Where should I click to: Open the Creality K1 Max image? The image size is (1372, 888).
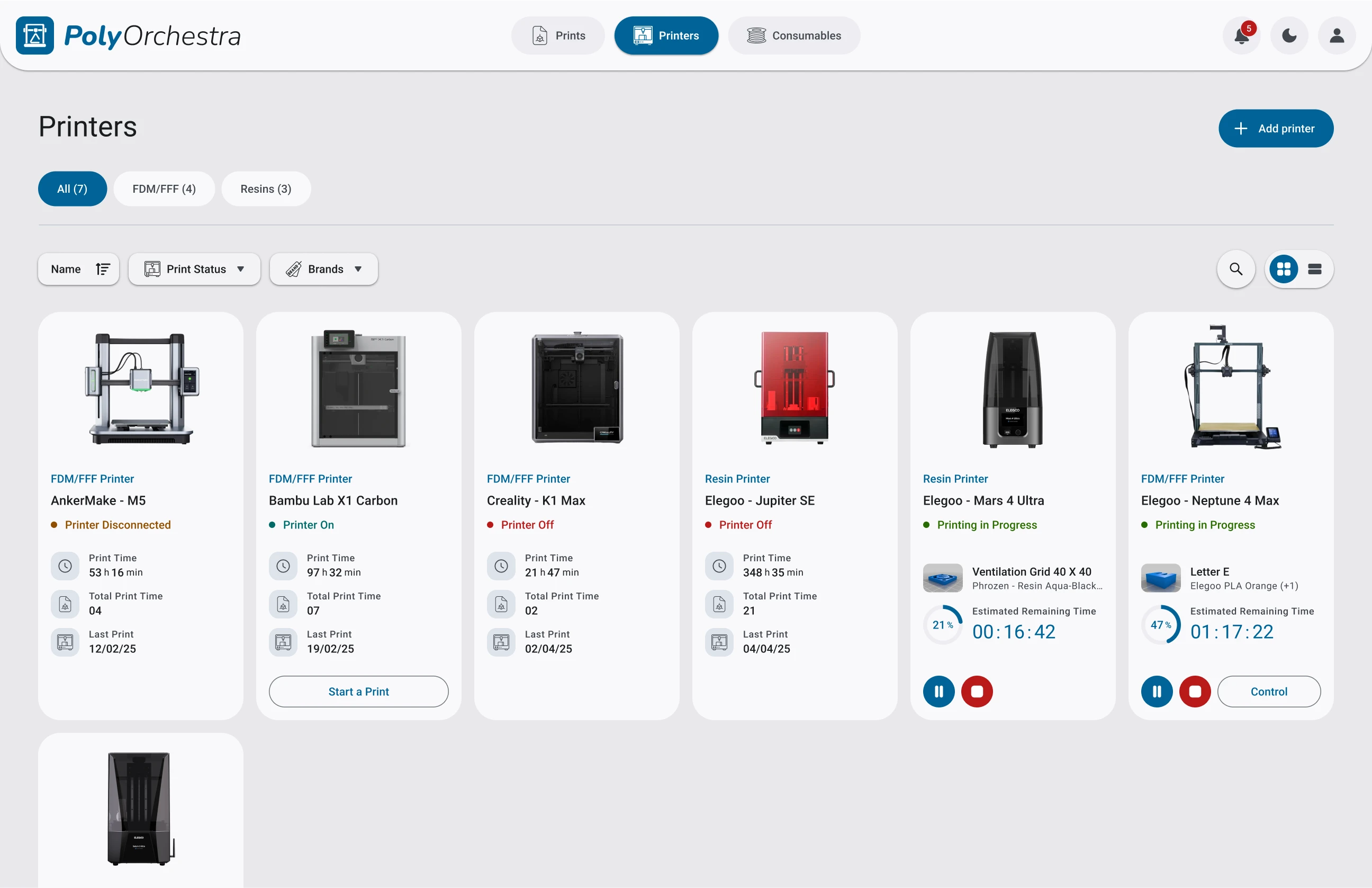pos(577,388)
